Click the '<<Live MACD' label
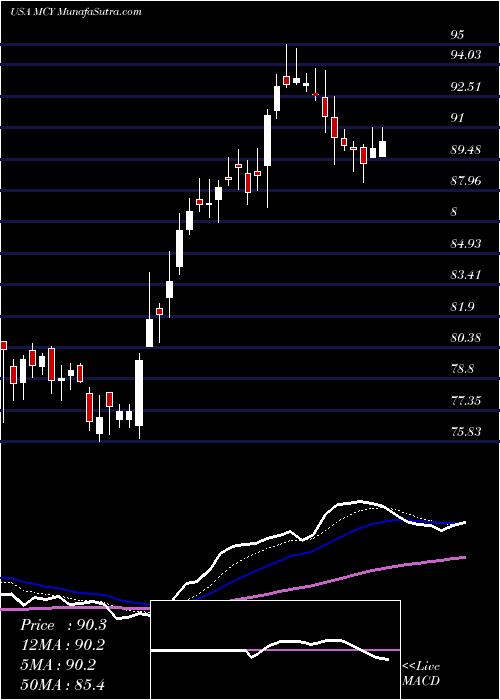Viewport: 500px width, 700px height. (x=421, y=674)
